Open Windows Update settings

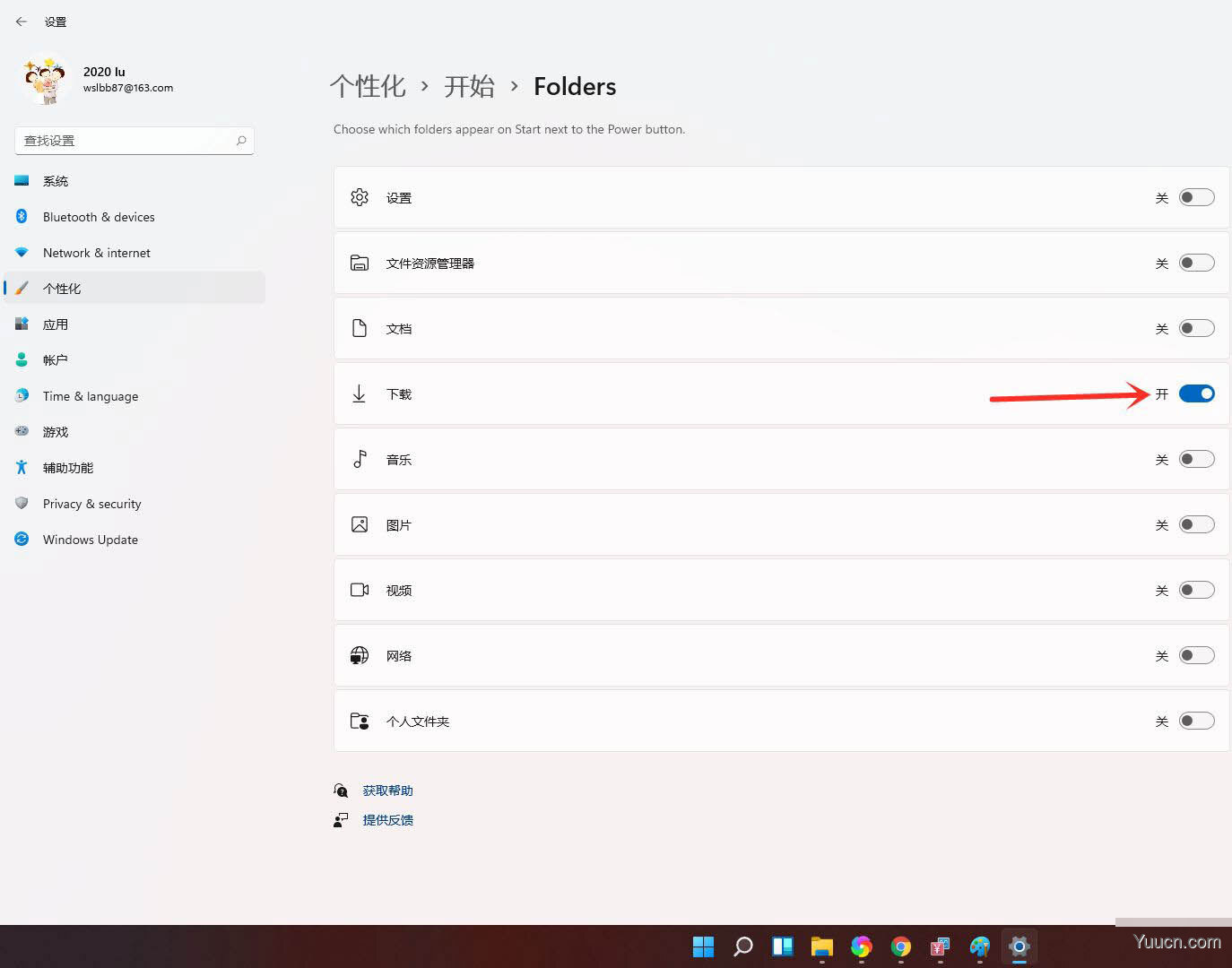[x=134, y=540]
